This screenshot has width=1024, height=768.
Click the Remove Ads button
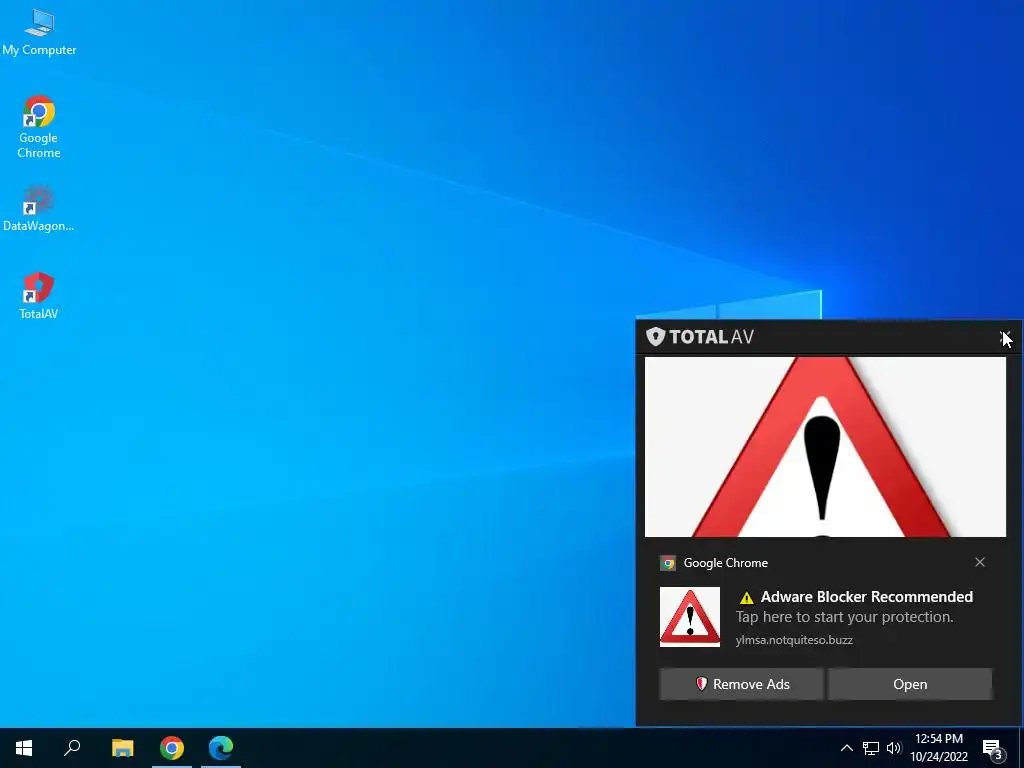741,684
